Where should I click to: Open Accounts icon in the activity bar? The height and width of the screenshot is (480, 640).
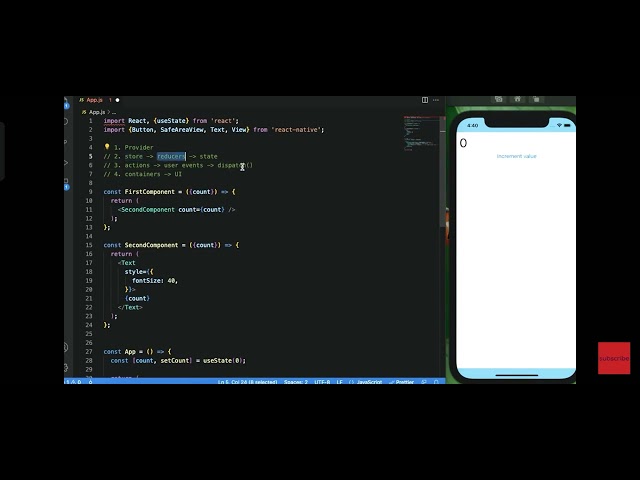tap(66, 348)
